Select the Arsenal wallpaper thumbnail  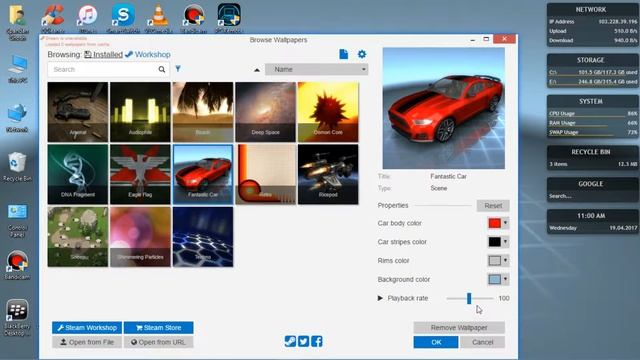pos(78,112)
